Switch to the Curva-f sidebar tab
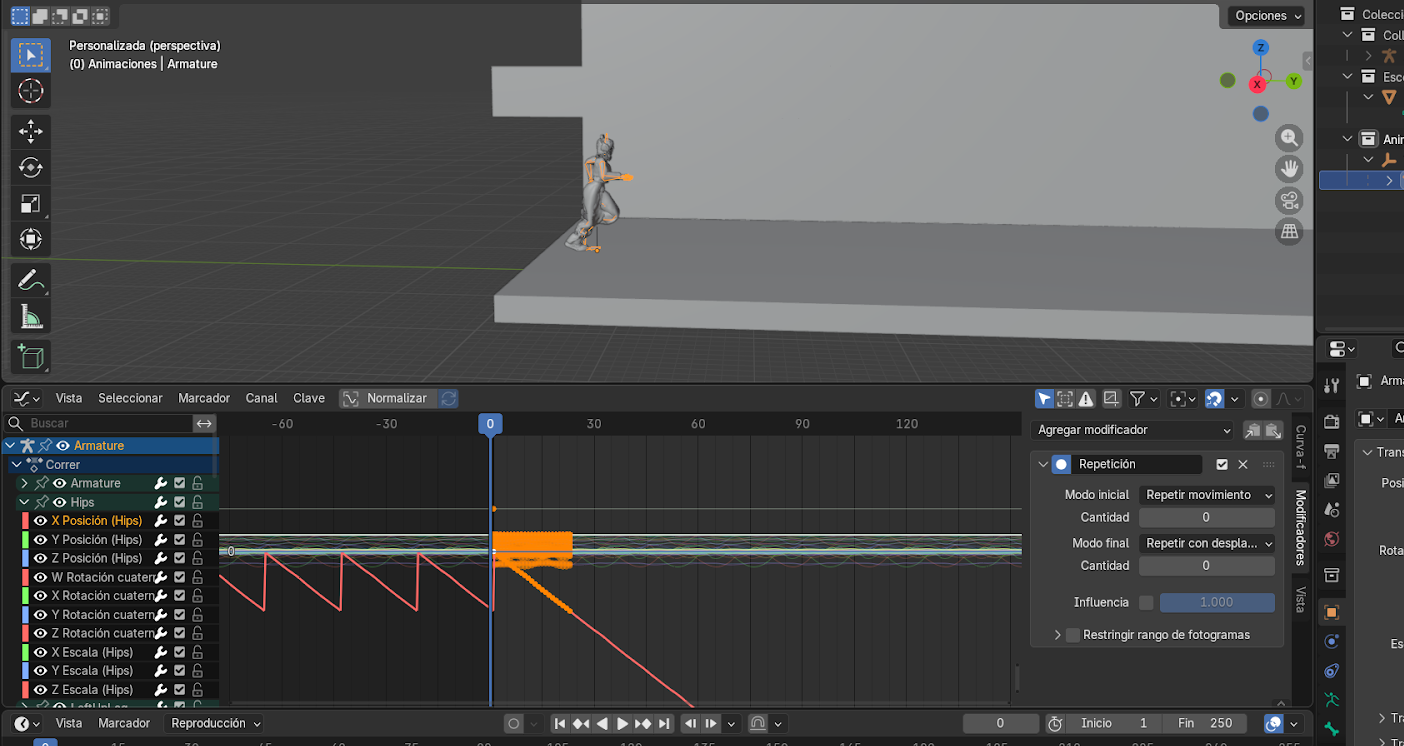The image size is (1404, 746). [1300, 447]
